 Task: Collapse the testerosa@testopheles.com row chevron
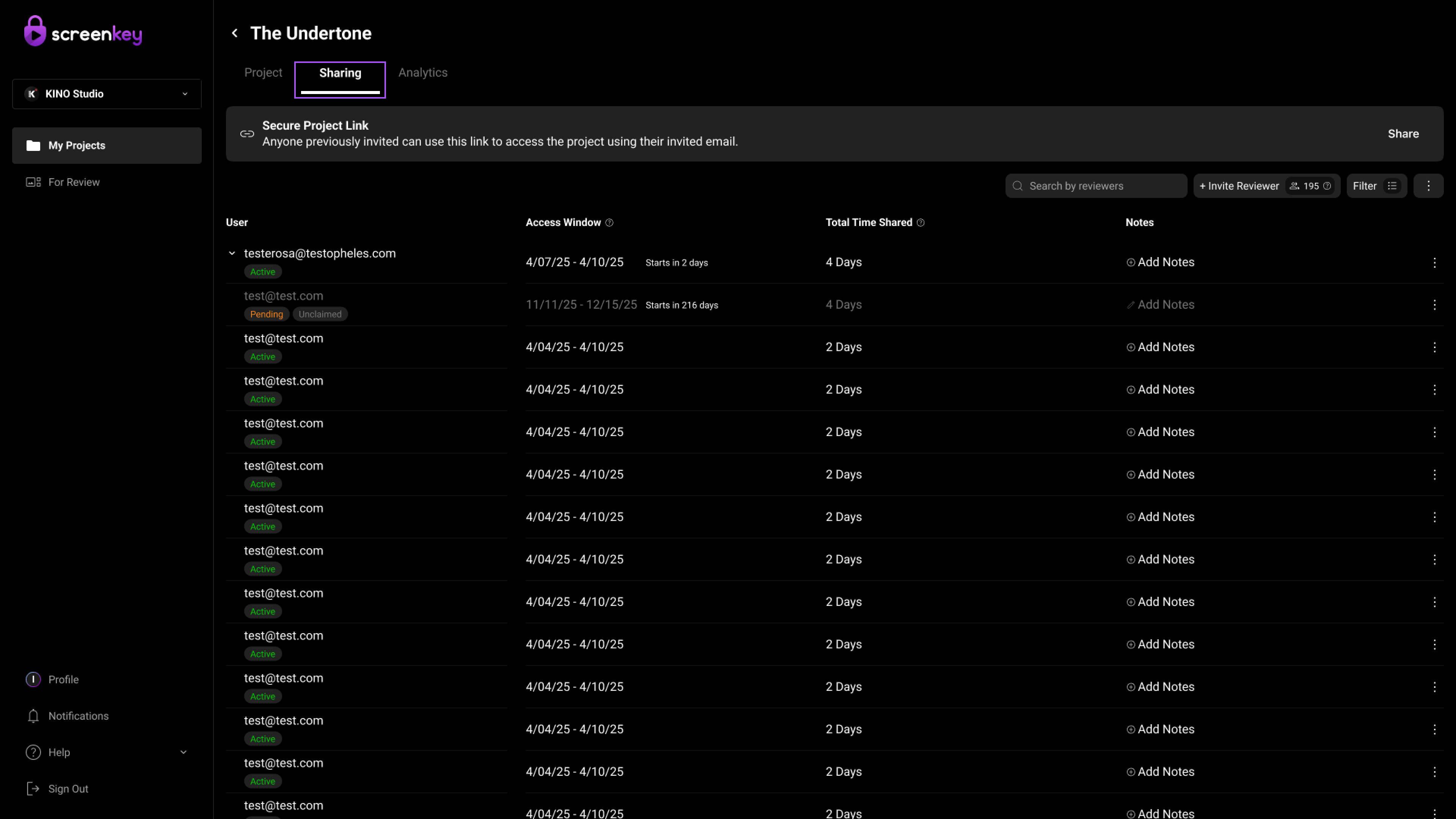click(x=232, y=253)
